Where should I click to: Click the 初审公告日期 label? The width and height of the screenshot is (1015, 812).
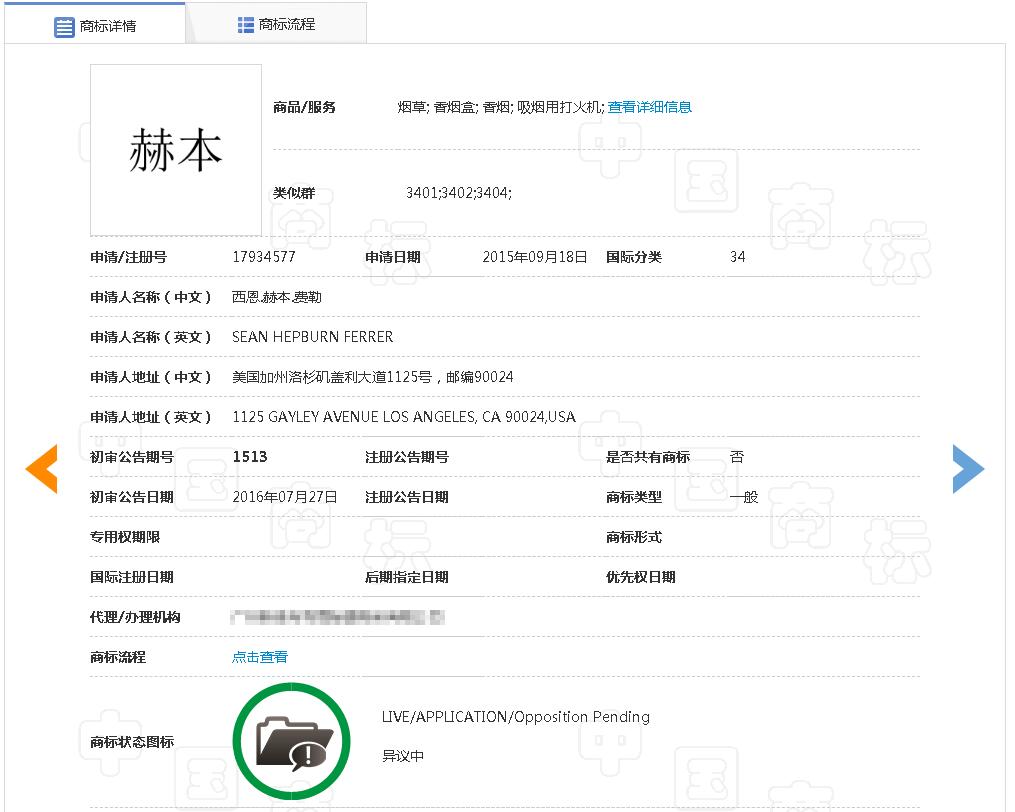tap(132, 497)
